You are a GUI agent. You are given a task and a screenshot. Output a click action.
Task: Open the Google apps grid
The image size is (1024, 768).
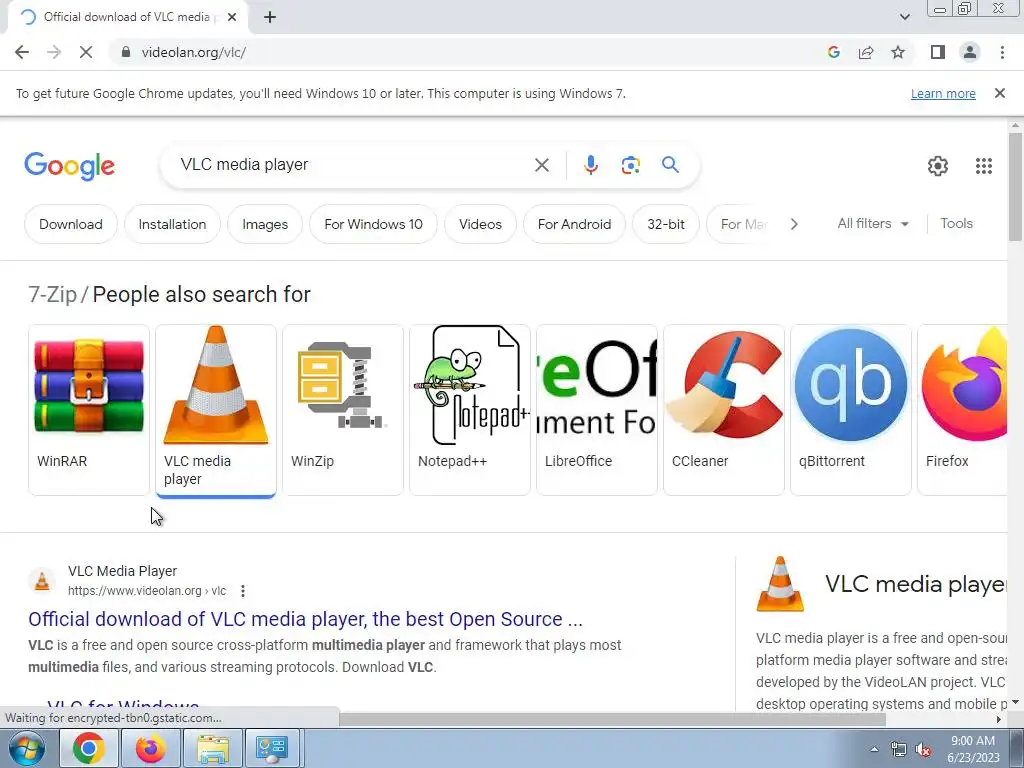984,166
